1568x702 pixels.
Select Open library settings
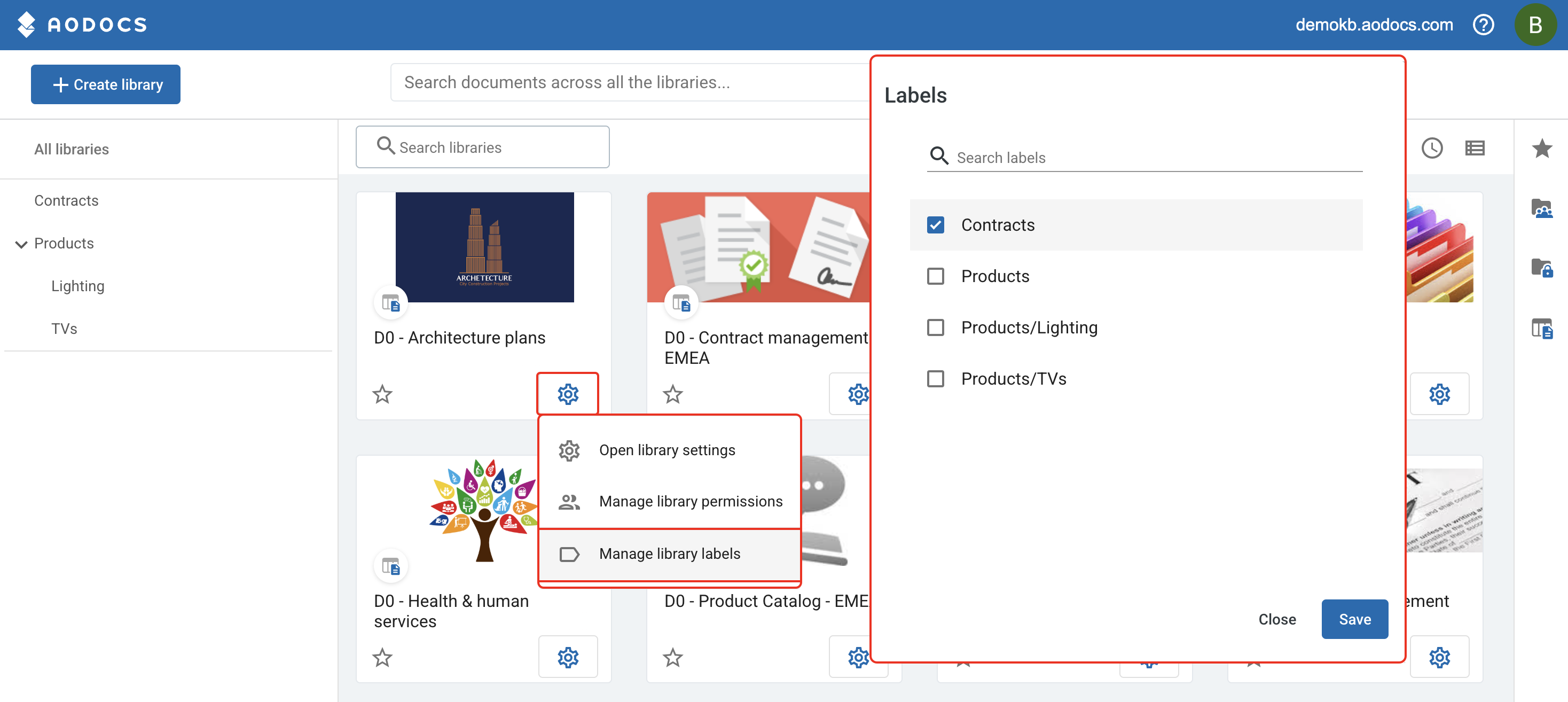point(670,450)
